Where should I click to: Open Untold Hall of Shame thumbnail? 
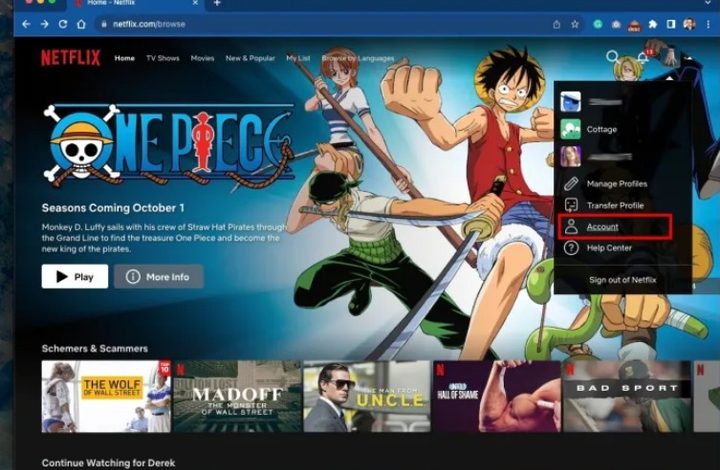[x=497, y=396]
